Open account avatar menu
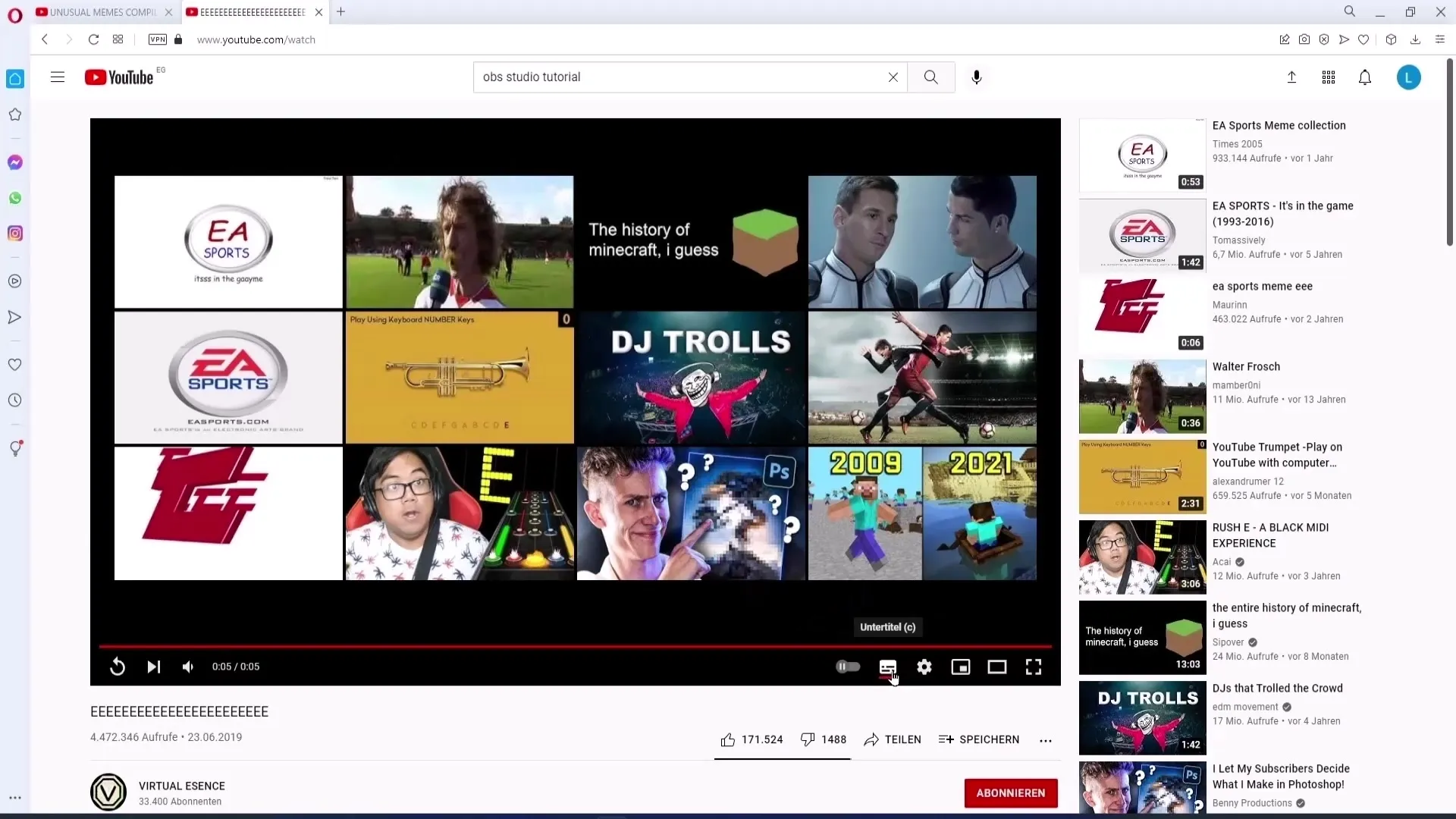Image resolution: width=1456 pixels, height=819 pixels. click(x=1408, y=77)
